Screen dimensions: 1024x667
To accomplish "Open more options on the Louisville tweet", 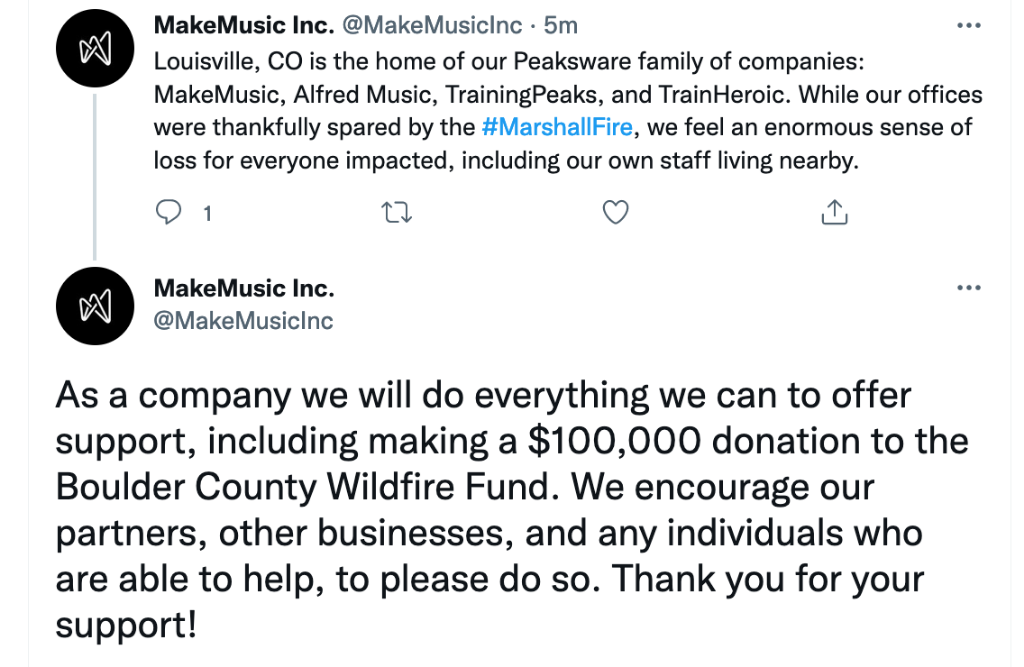I will [968, 25].
